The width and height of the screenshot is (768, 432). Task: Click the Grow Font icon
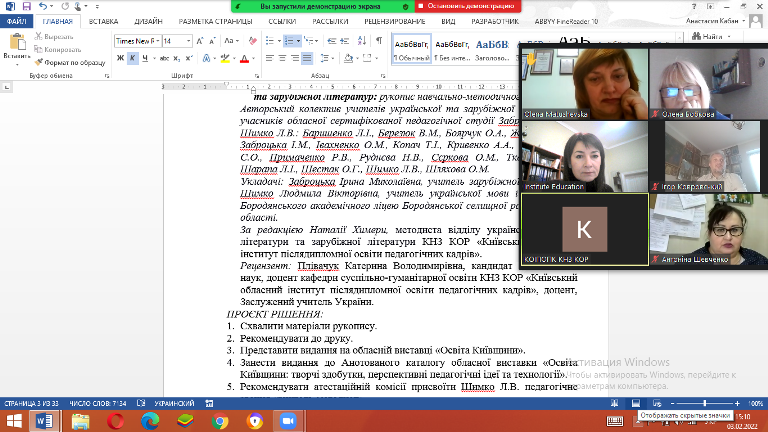click(200, 41)
